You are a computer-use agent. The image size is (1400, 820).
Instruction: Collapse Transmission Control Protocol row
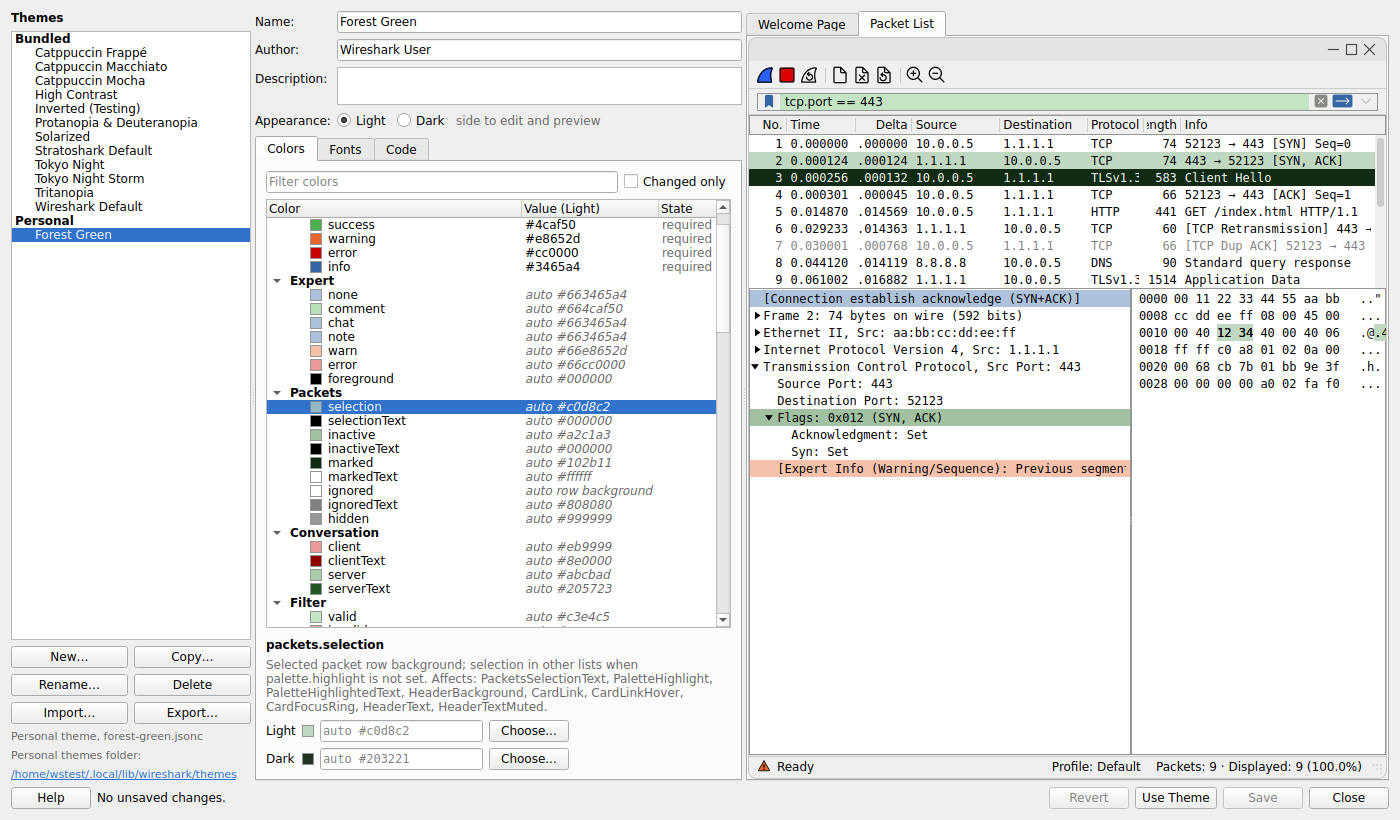[x=757, y=367]
